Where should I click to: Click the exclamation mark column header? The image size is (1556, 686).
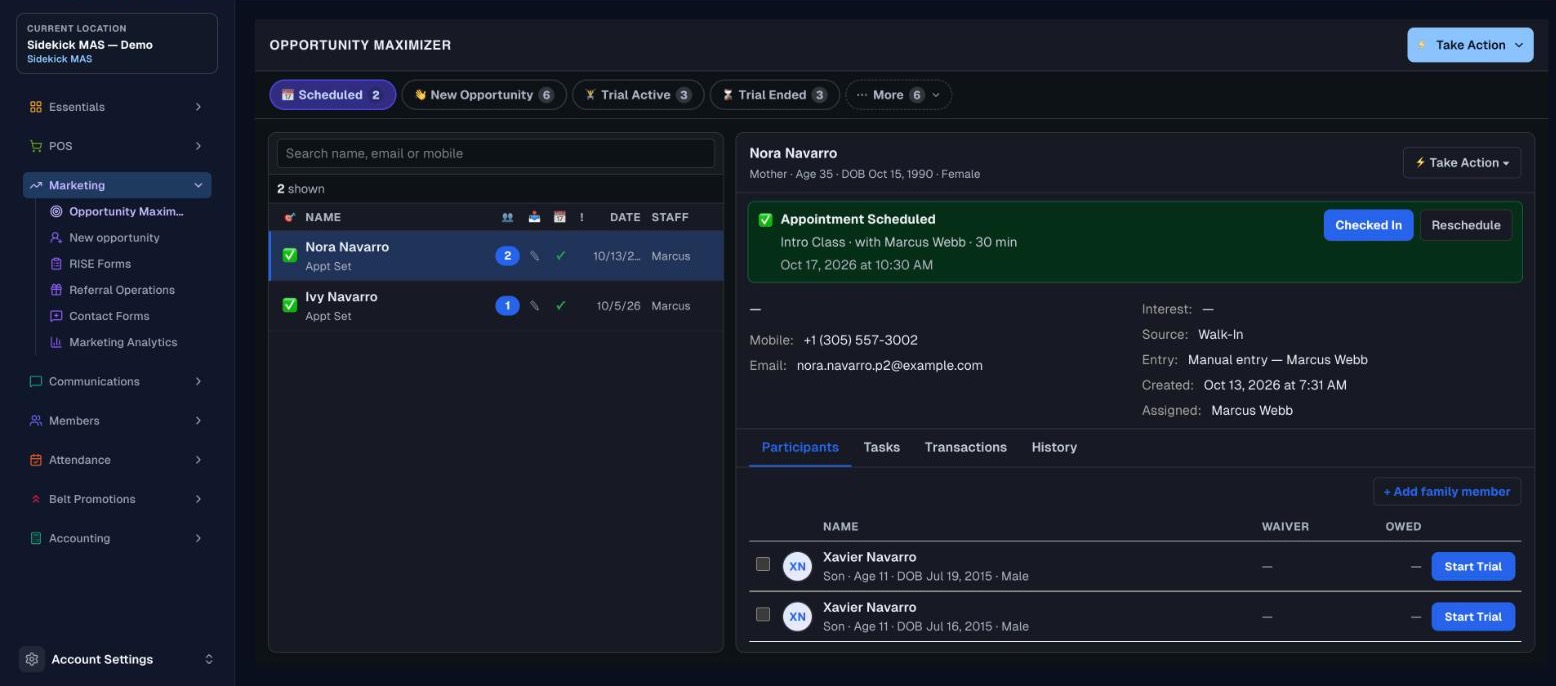pyautogui.click(x=582, y=217)
